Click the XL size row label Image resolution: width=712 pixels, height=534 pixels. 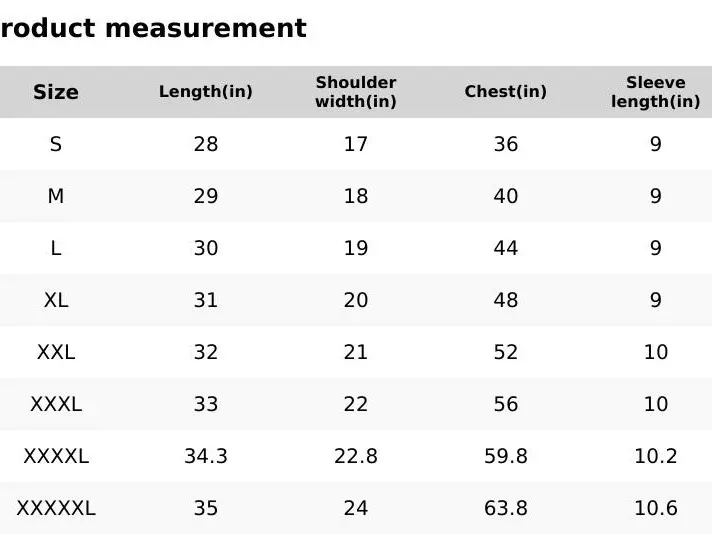pos(56,300)
